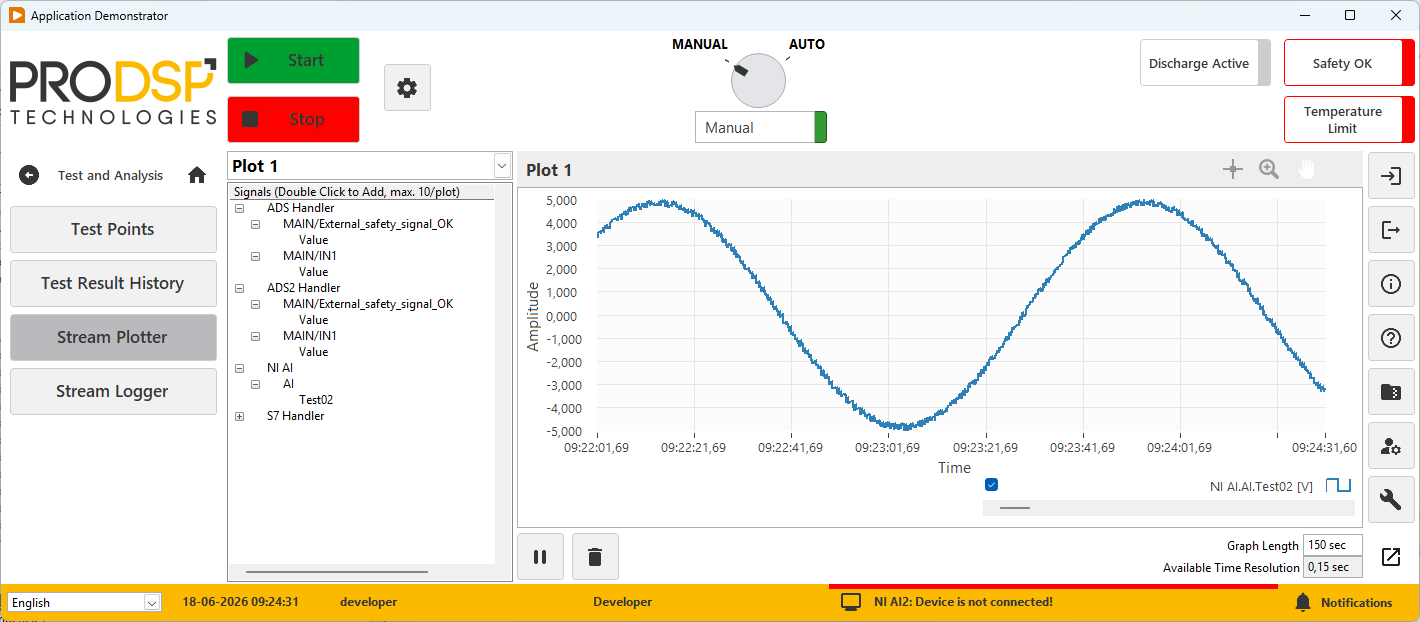
Task: Open the info icon in right sidebar
Action: [1391, 284]
